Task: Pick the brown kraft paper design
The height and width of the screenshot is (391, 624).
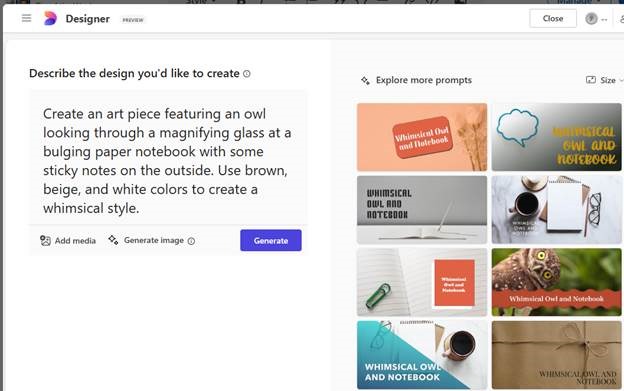Action: click(556, 355)
